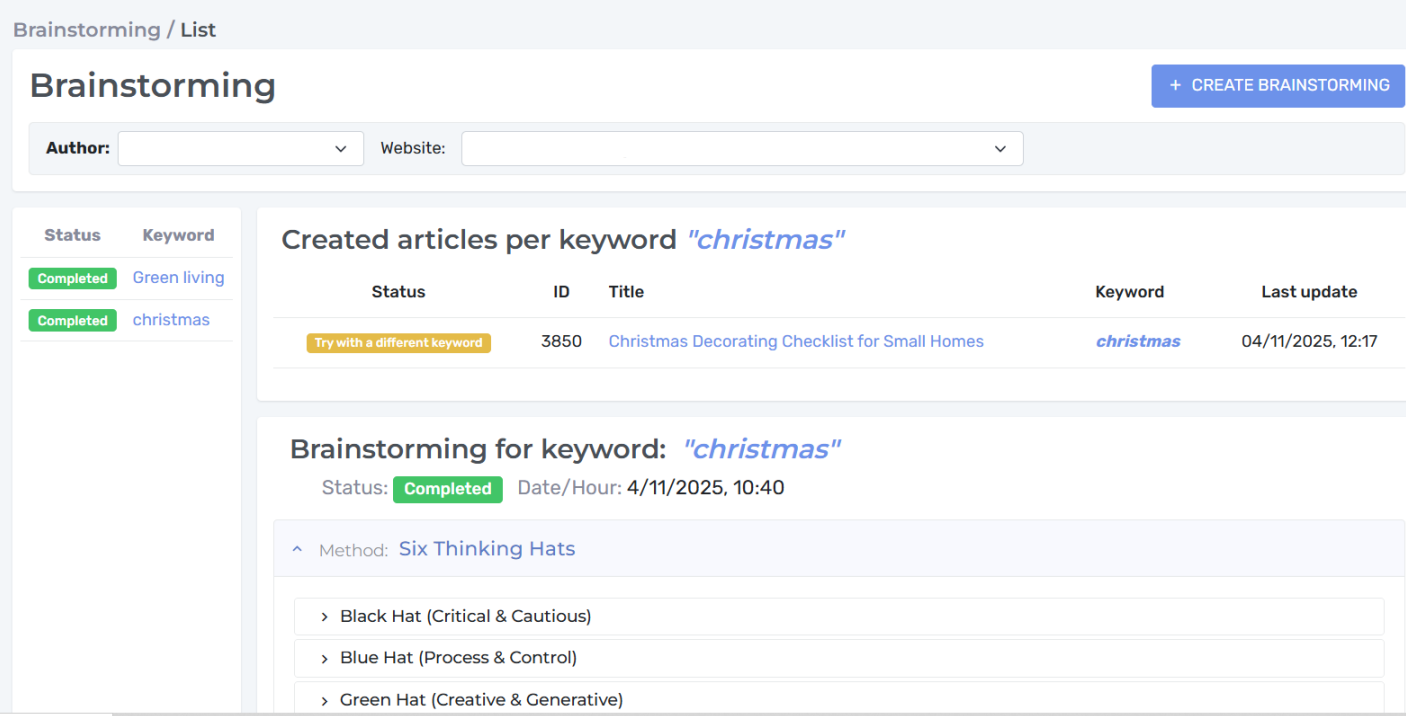Screen dimensions: 1406x716
Task: Expand the Black Hat (Critical & Cautious) item
Action: tap(838, 616)
